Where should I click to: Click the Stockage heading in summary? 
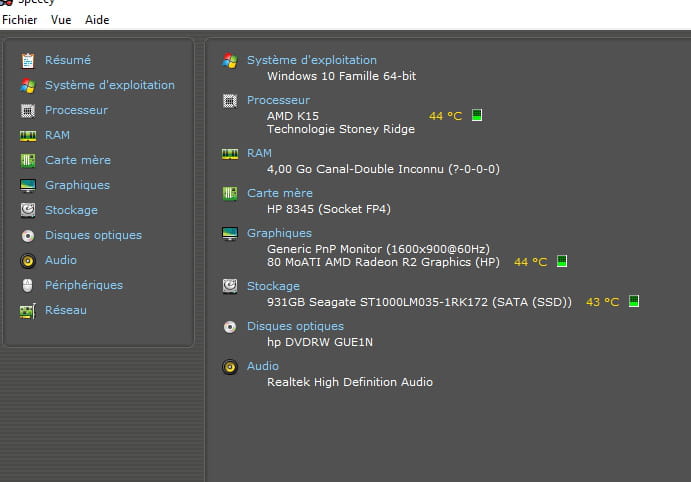pos(273,286)
